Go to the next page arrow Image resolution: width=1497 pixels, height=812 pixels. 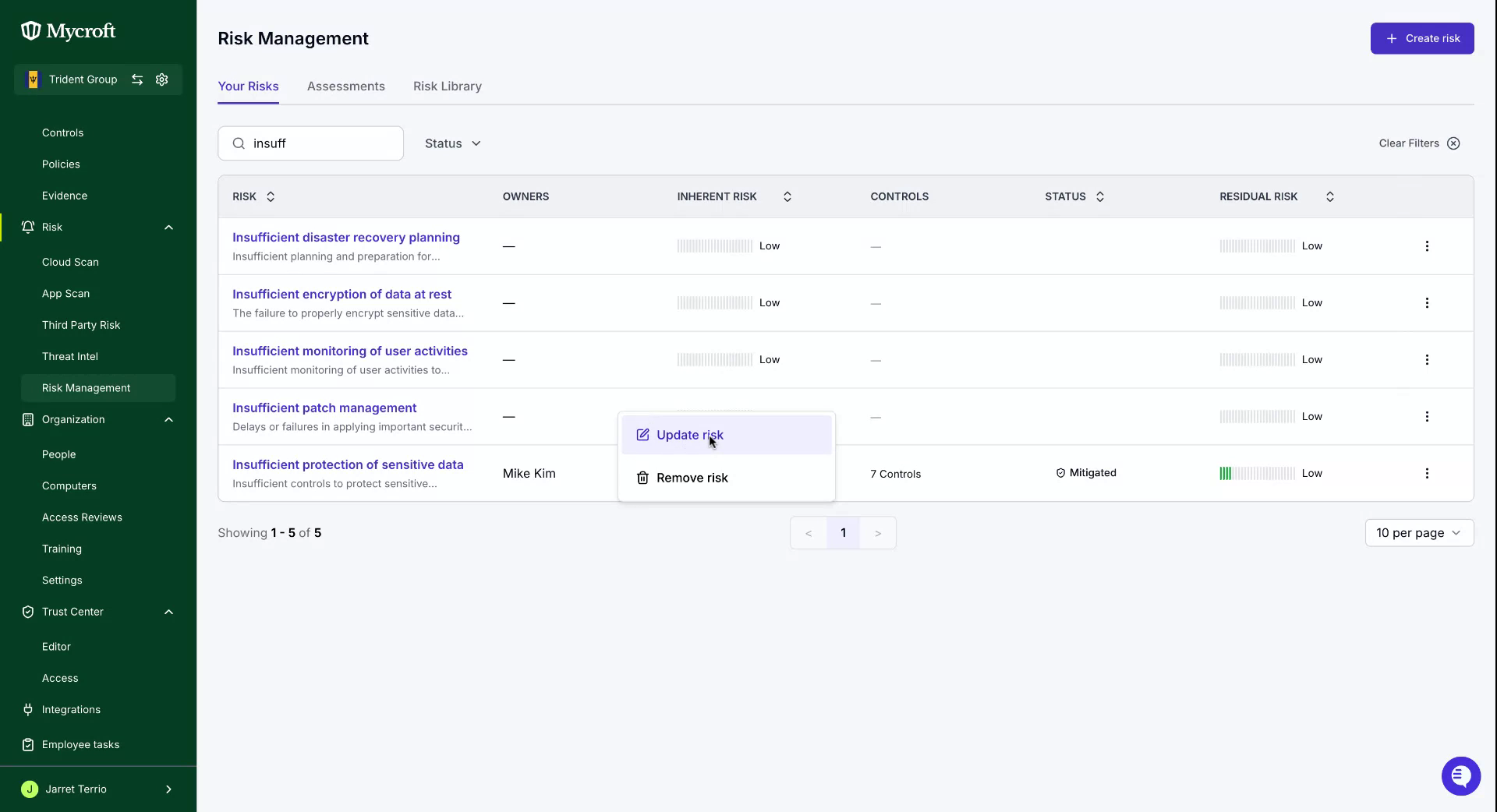(877, 533)
